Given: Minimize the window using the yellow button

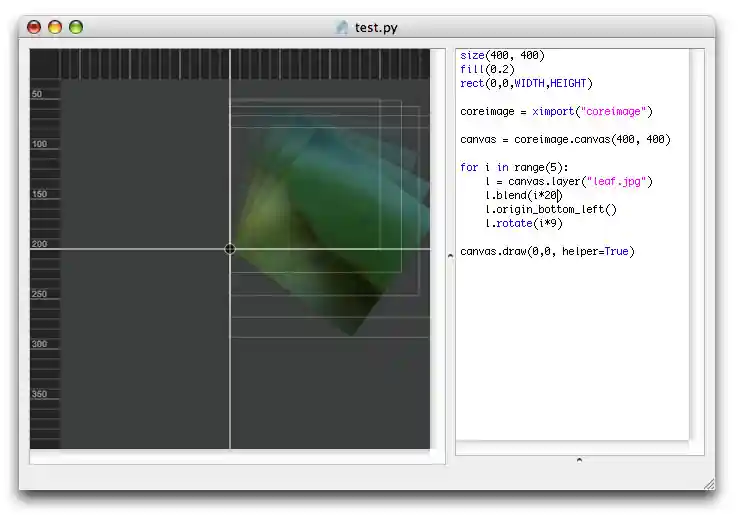Looking at the screenshot, I should click(x=55, y=28).
